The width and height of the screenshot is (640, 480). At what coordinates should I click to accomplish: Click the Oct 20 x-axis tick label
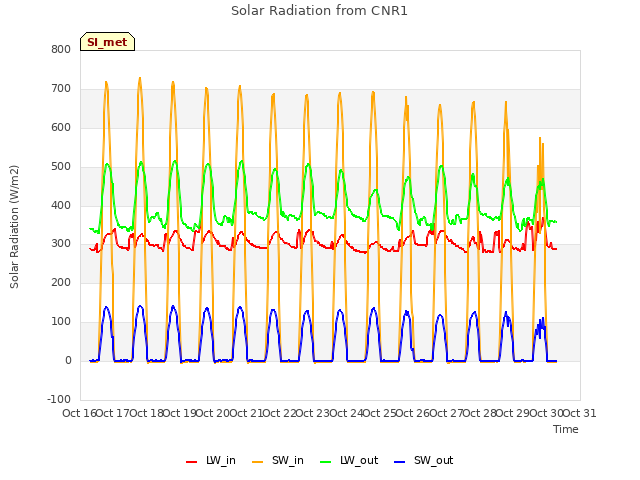(213, 413)
